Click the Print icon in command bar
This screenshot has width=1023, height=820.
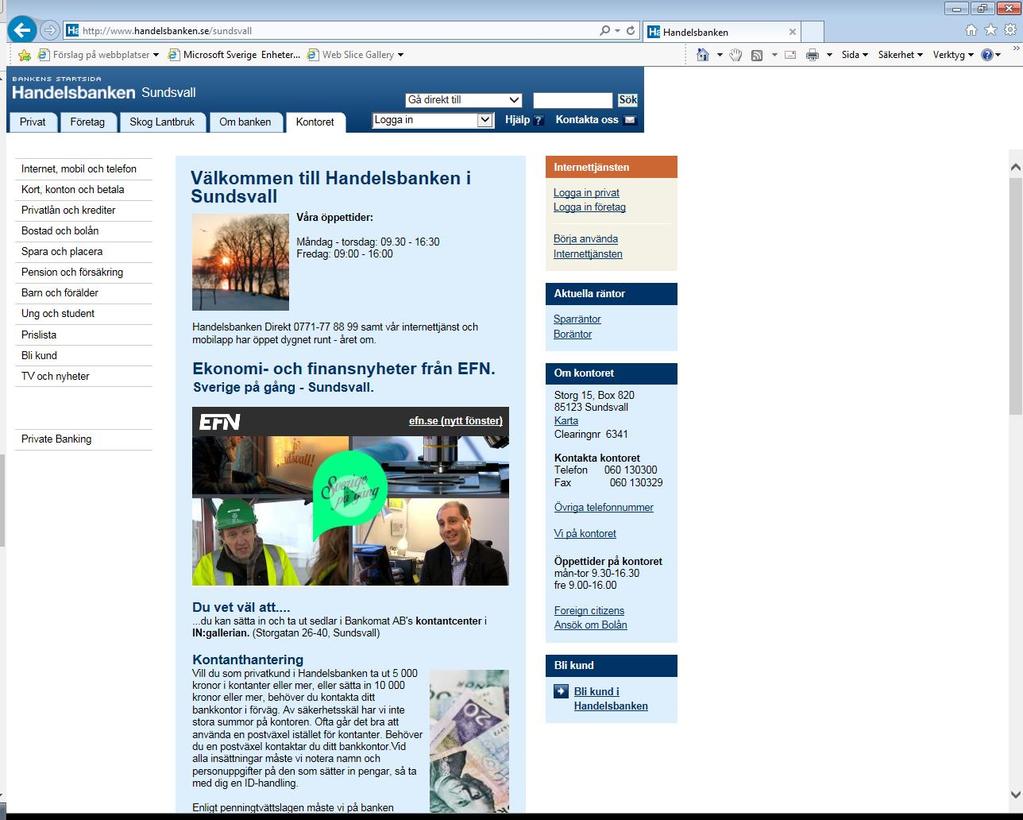[x=812, y=55]
